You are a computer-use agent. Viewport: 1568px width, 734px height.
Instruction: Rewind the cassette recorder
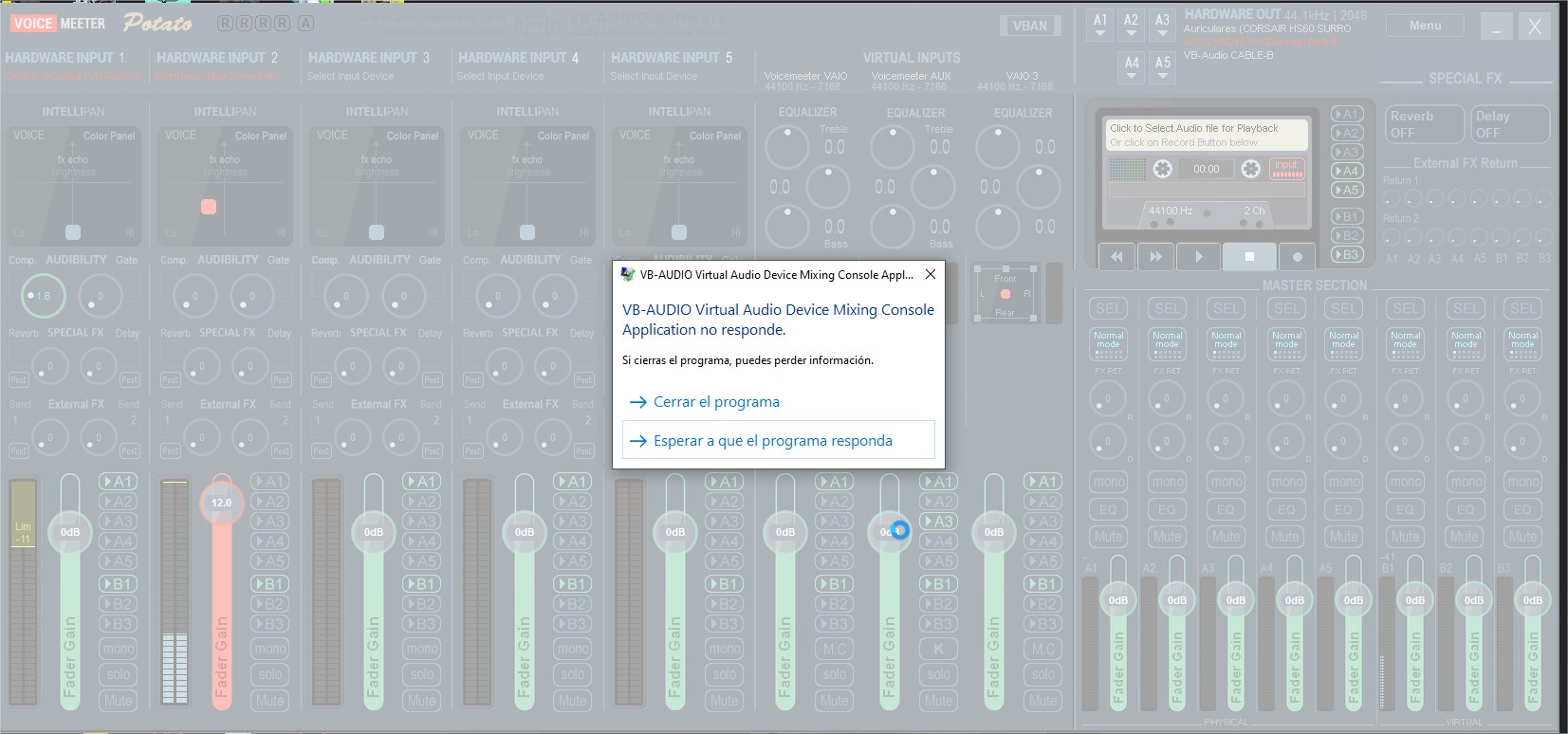pyautogui.click(x=1117, y=256)
